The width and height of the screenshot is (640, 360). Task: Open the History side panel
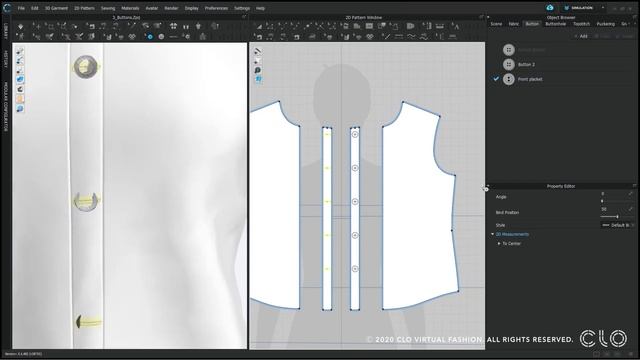click(x=6, y=59)
